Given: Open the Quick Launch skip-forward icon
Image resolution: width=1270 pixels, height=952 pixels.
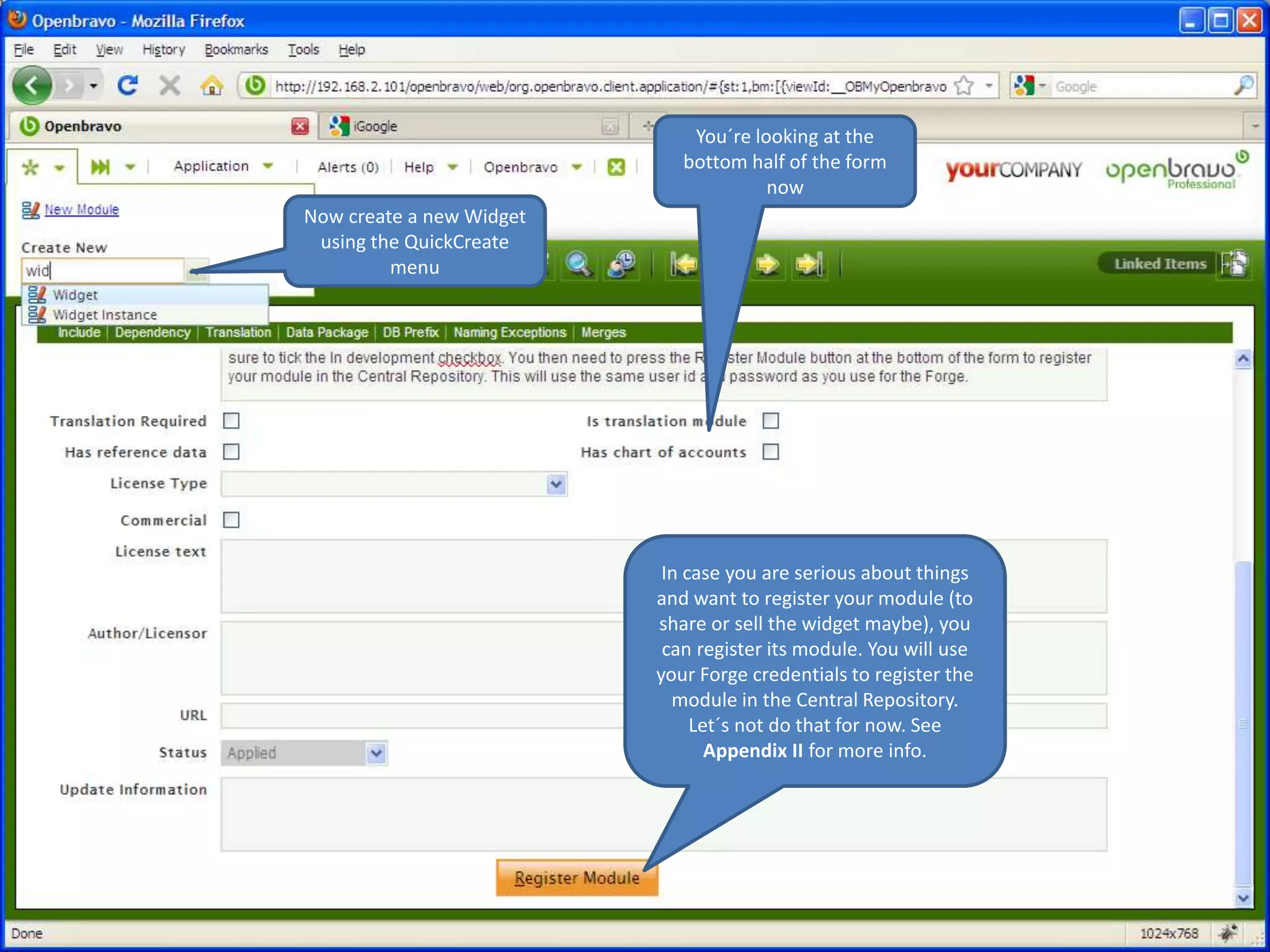Looking at the screenshot, I should pyautogui.click(x=100, y=167).
